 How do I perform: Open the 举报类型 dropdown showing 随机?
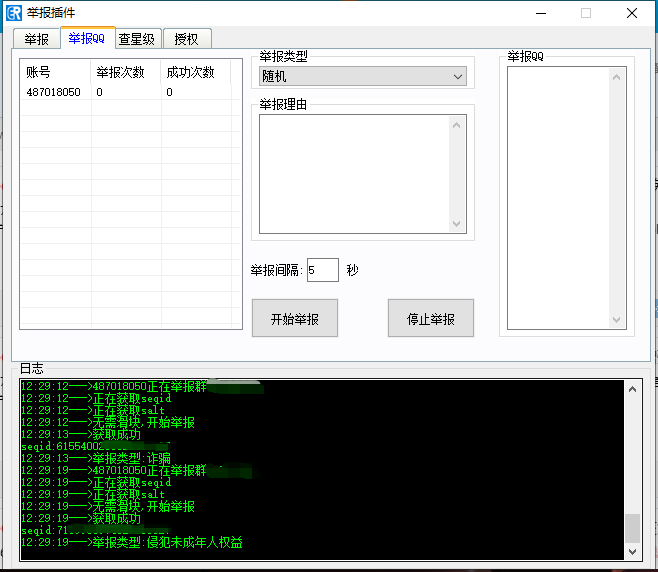pyautogui.click(x=363, y=76)
